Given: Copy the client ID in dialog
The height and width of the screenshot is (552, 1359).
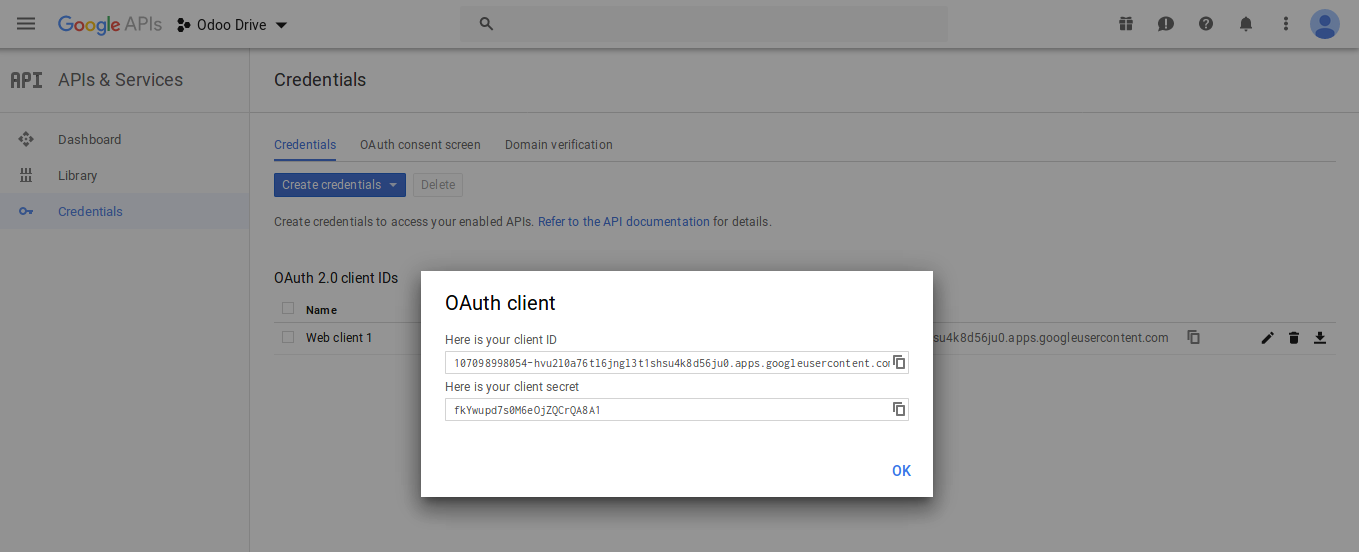Looking at the screenshot, I should [x=899, y=362].
